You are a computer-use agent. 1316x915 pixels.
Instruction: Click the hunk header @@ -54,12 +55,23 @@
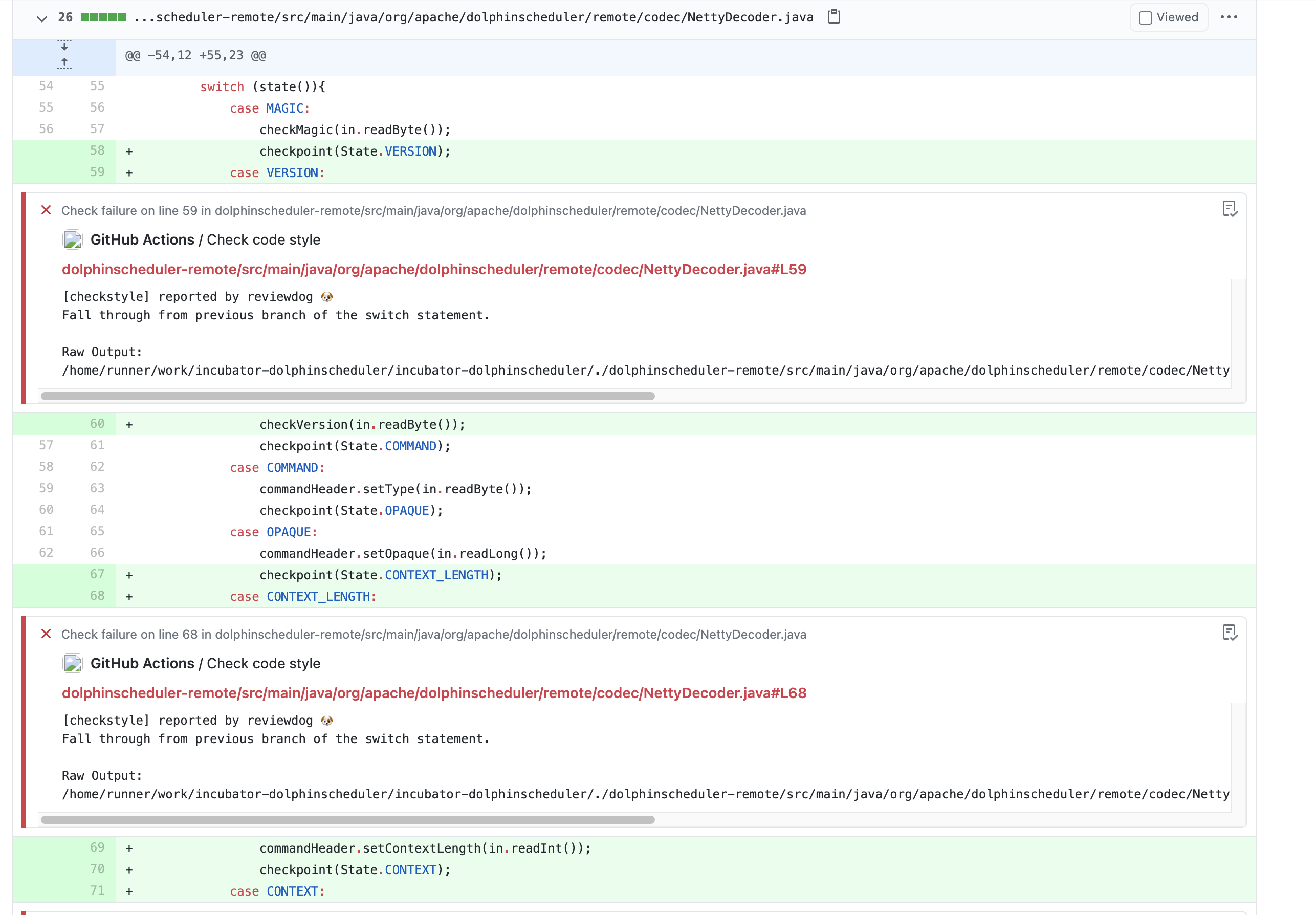coord(195,56)
